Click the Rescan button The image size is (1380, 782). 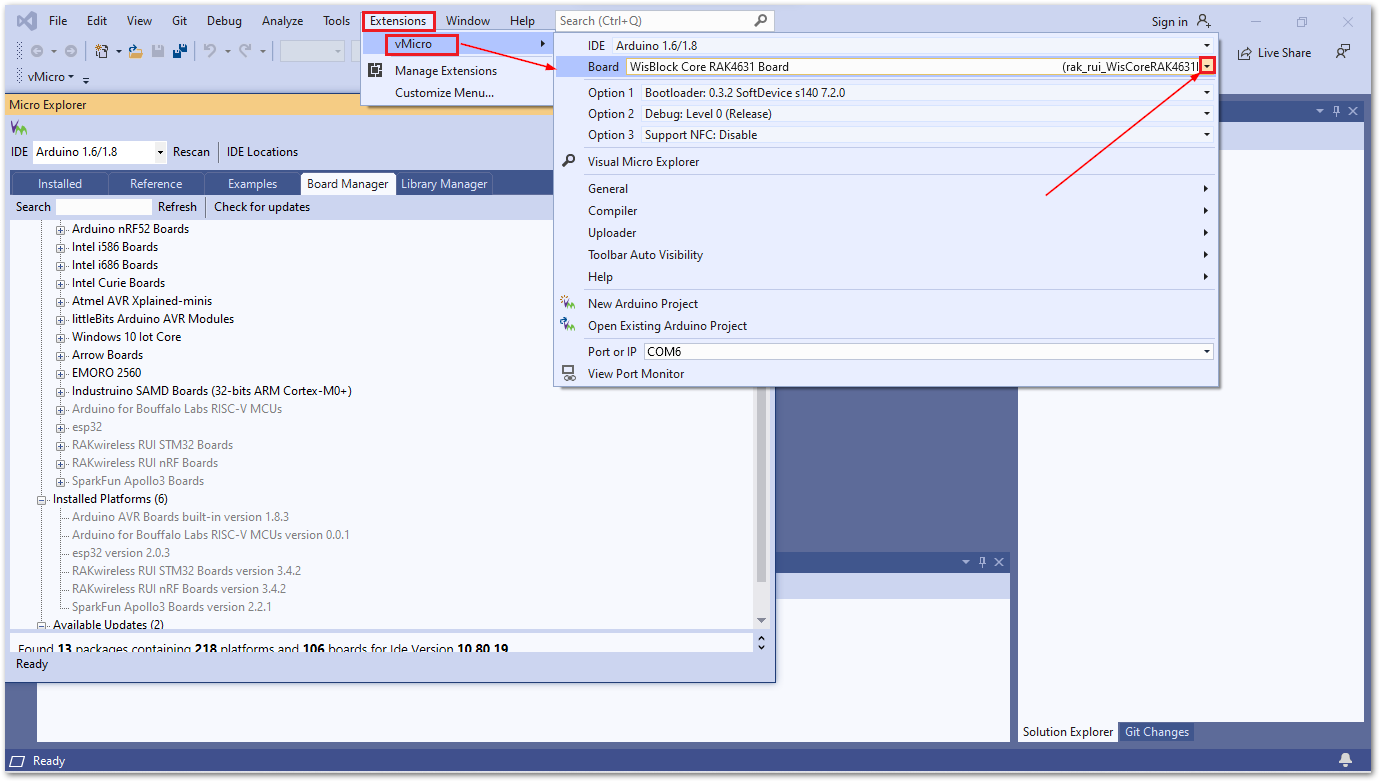pyautogui.click(x=191, y=152)
